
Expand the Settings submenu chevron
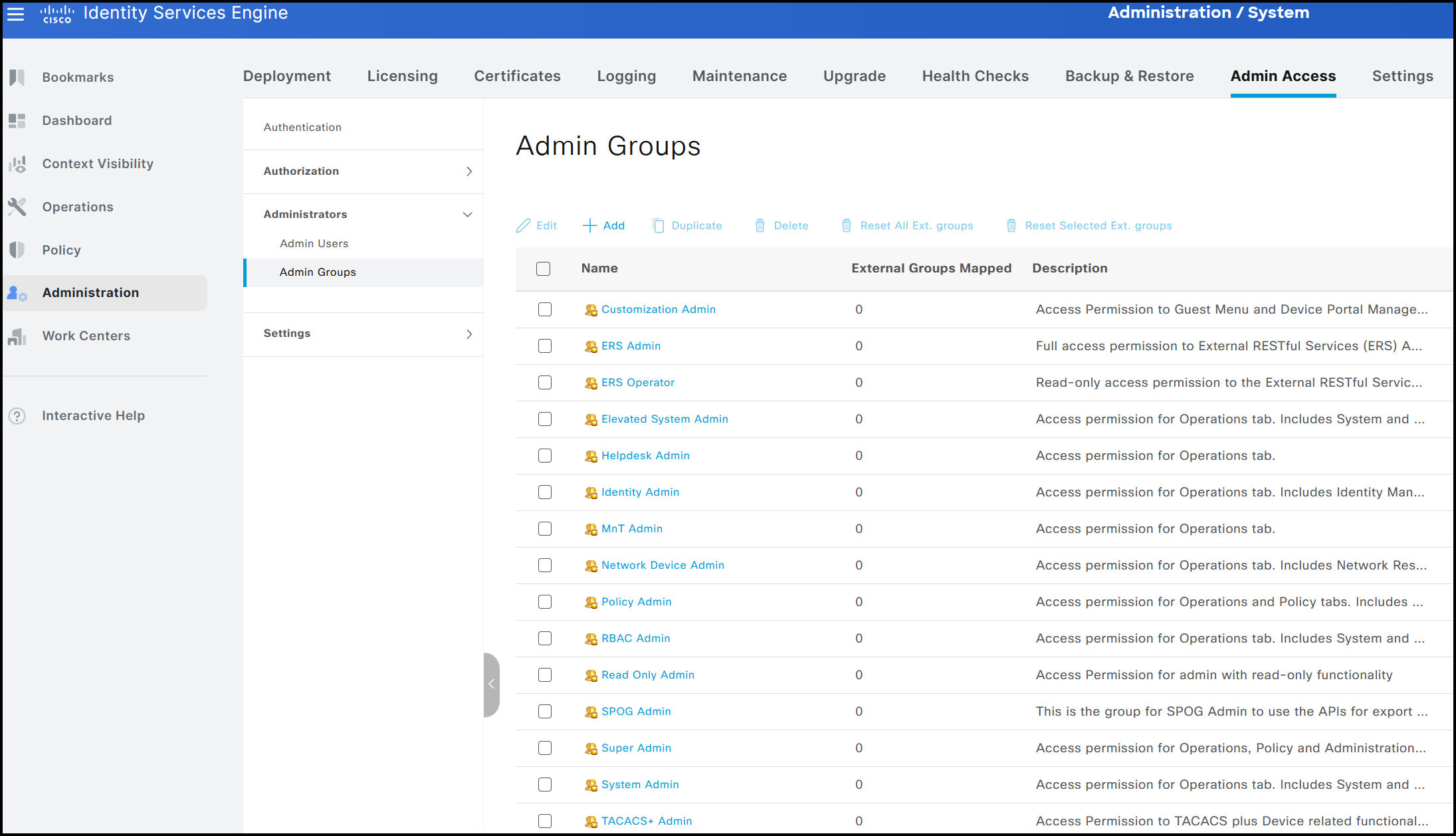click(469, 334)
